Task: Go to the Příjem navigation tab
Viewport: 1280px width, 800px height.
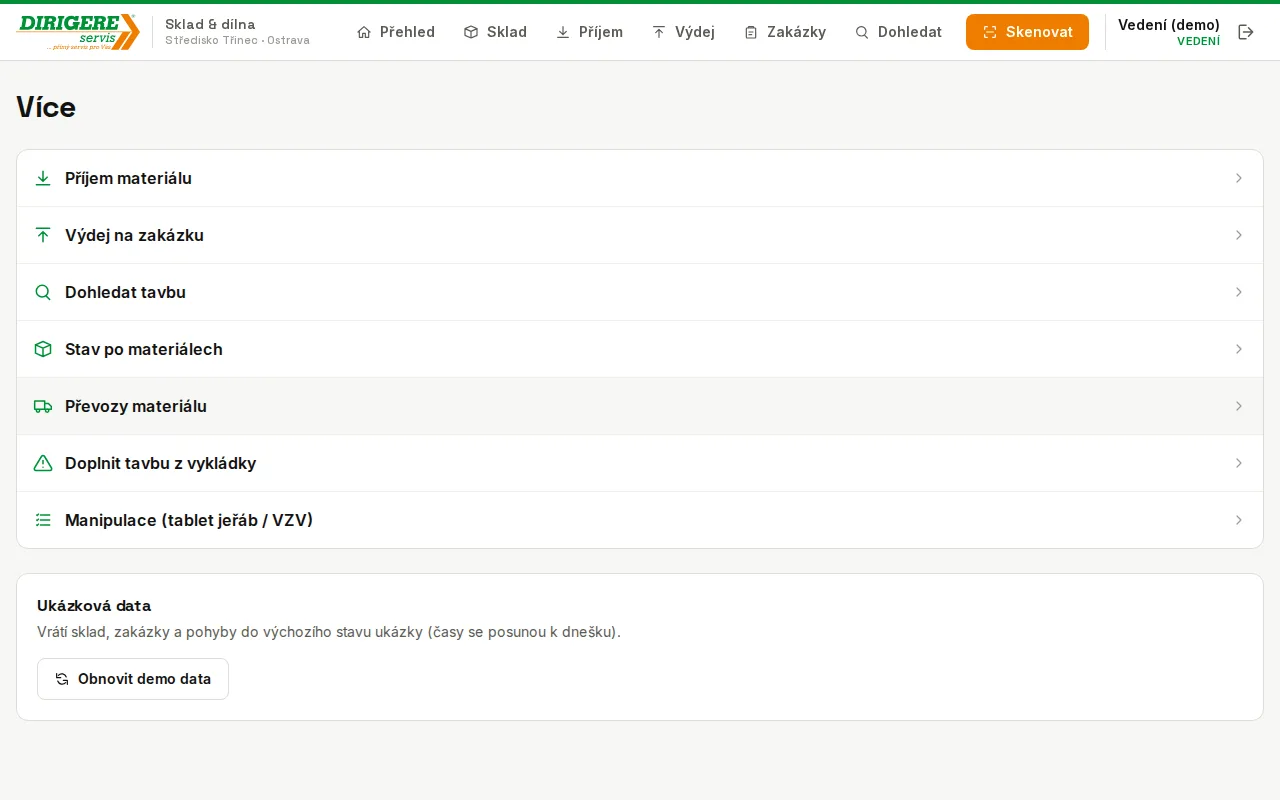Action: click(589, 32)
